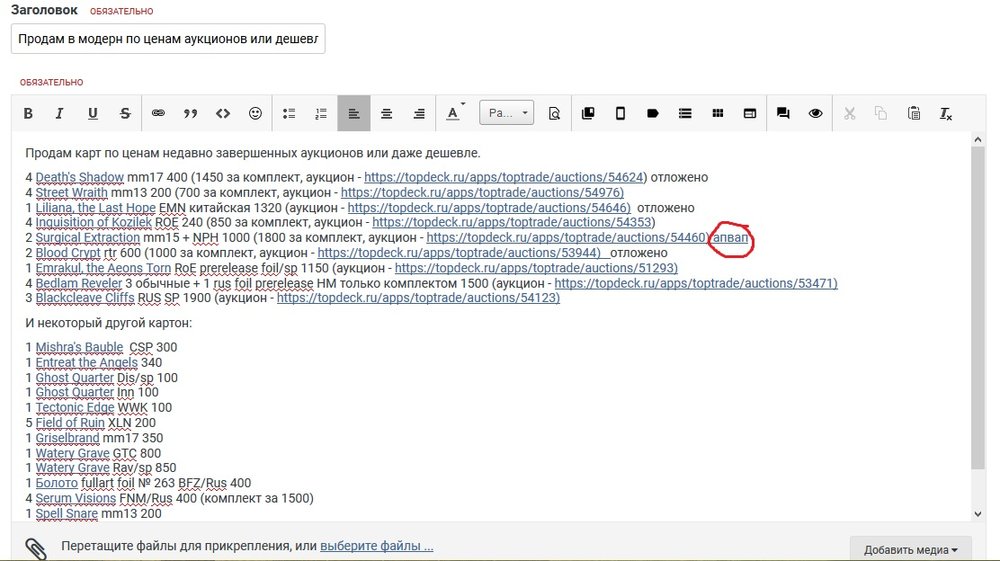1000x561 pixels.
Task: Insert code block with brackets icon
Action: click(223, 114)
